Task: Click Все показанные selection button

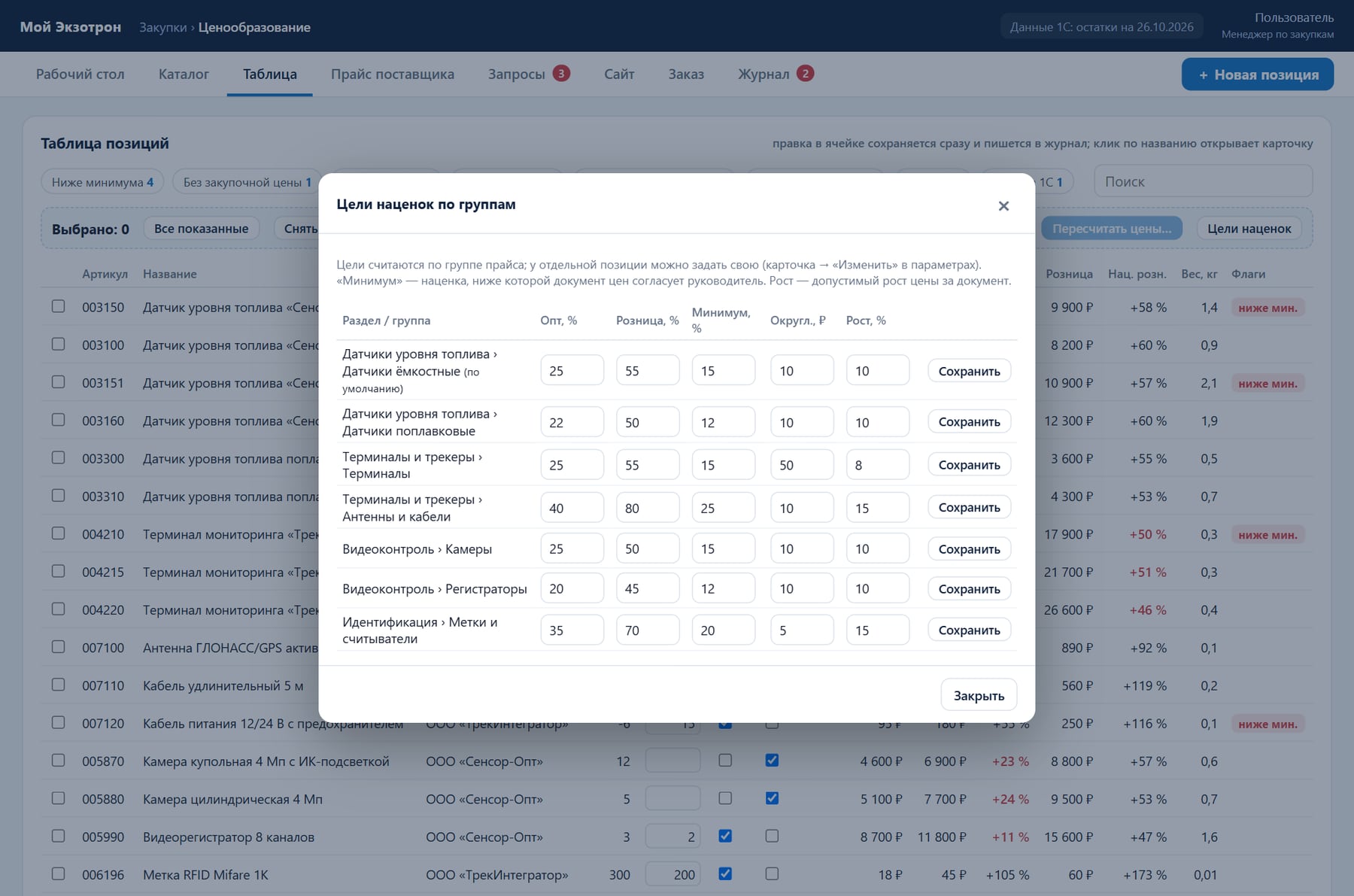Action: (x=201, y=229)
